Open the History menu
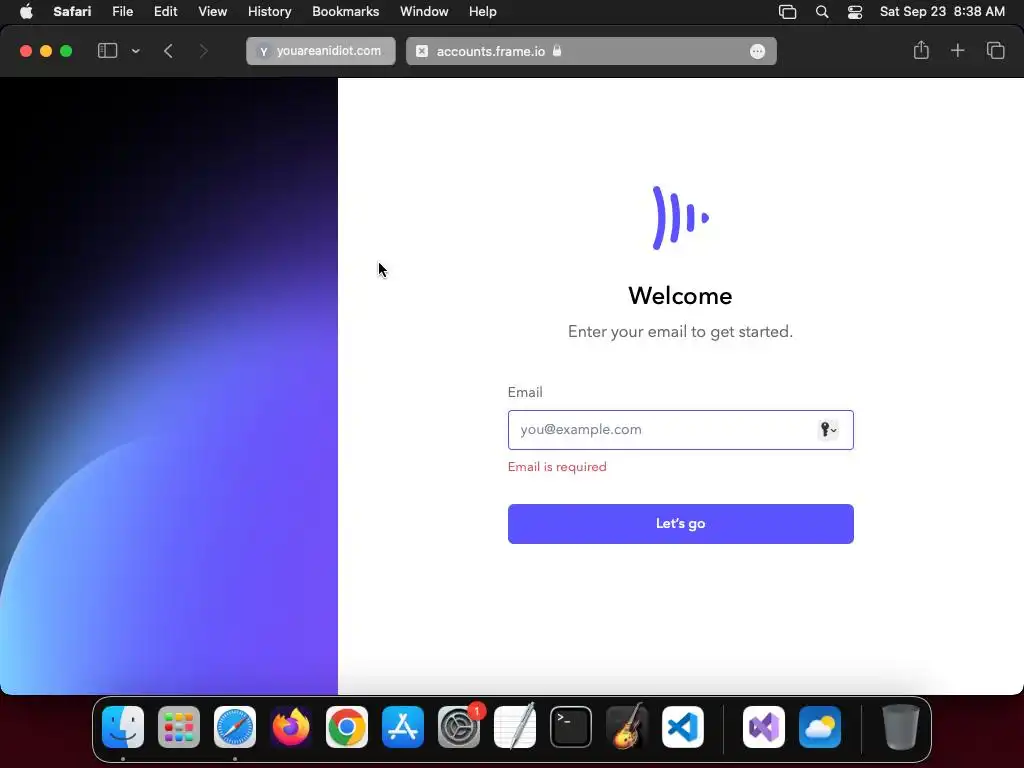The width and height of the screenshot is (1024, 768). coord(269,12)
